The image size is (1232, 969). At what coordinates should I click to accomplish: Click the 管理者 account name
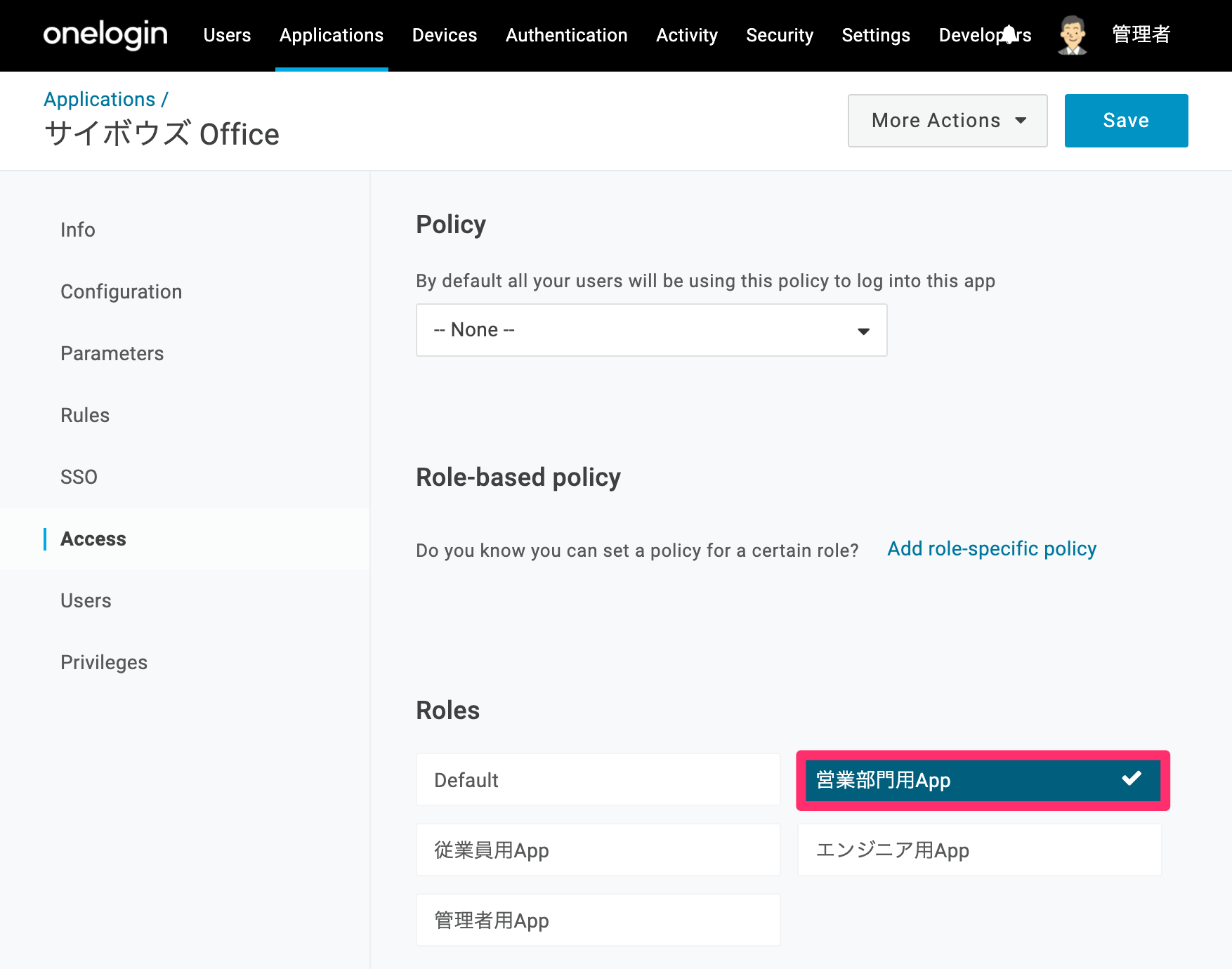(x=1141, y=34)
